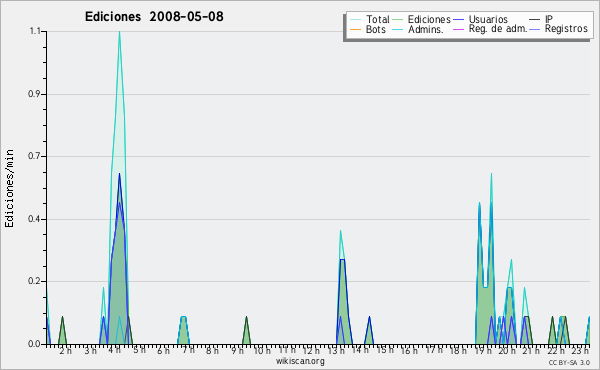Viewport: 600px width, 370px height.
Task: Click the 21 h x-axis label
Action: click(x=532, y=350)
